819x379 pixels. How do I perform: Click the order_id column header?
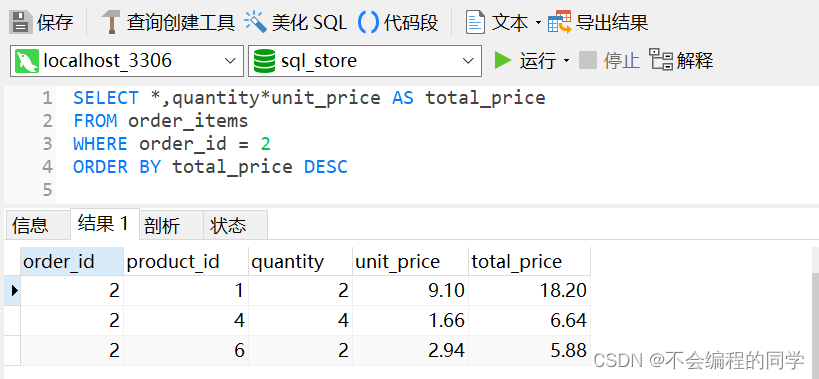pos(72,262)
